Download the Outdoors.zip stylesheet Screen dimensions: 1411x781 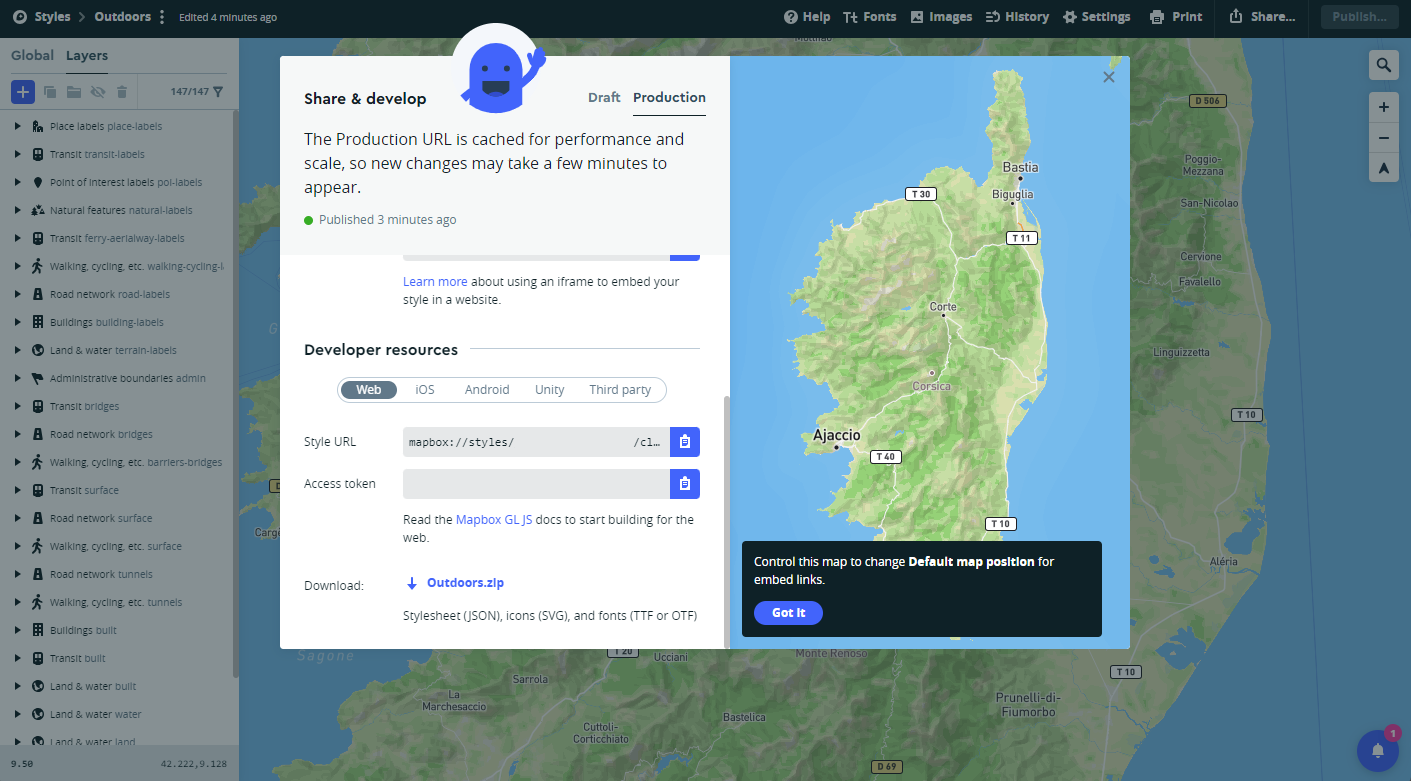(x=464, y=582)
